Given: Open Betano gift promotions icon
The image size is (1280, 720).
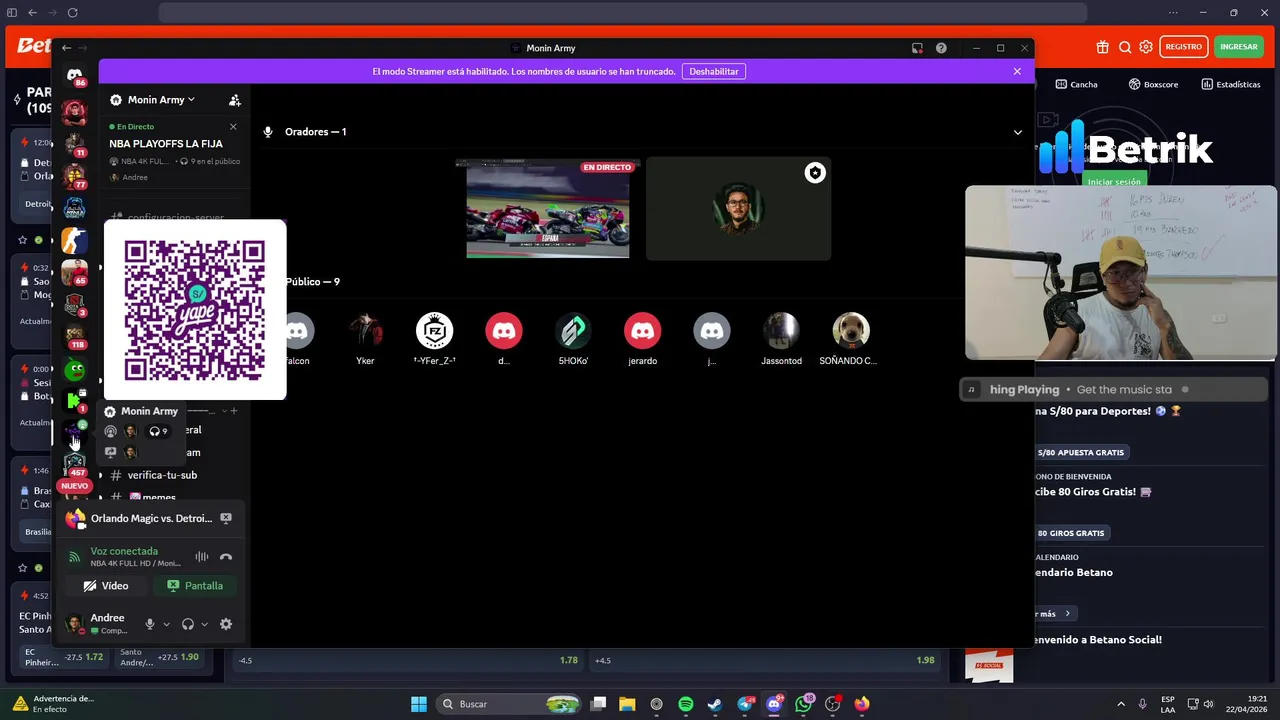Looking at the screenshot, I should [x=1102, y=47].
